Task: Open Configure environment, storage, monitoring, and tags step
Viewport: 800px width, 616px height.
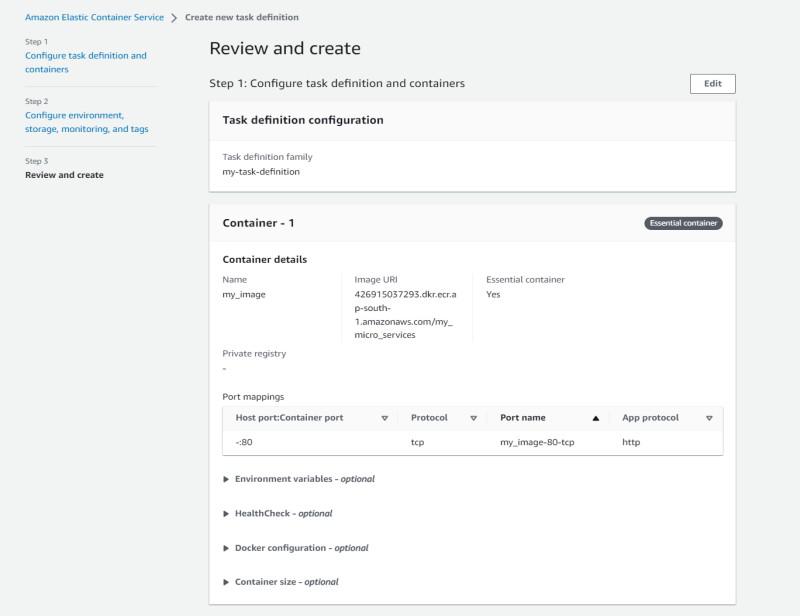Action: pyautogui.click(x=87, y=122)
